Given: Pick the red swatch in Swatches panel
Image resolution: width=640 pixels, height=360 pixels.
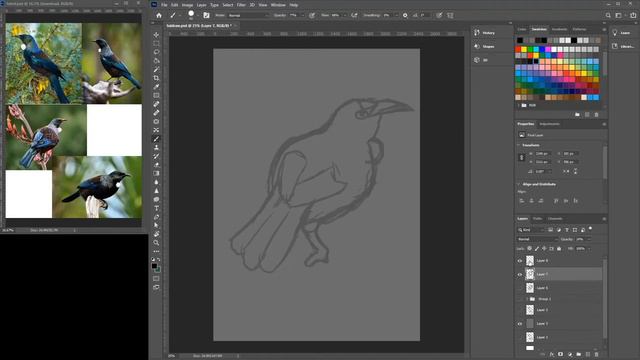Looking at the screenshot, I should point(518,49).
